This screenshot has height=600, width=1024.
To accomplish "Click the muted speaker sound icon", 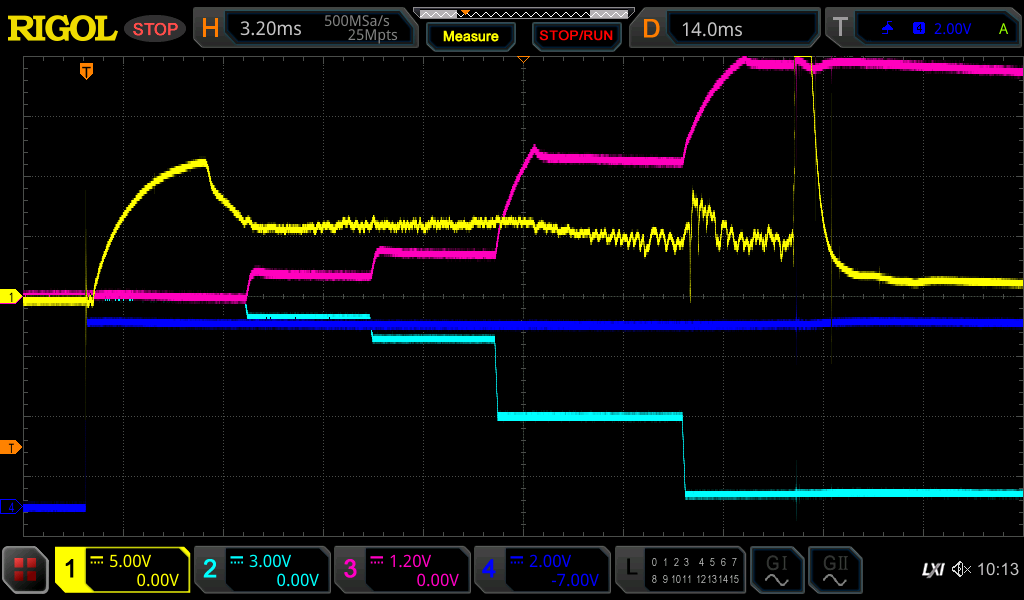I will pyautogui.click(x=961, y=570).
